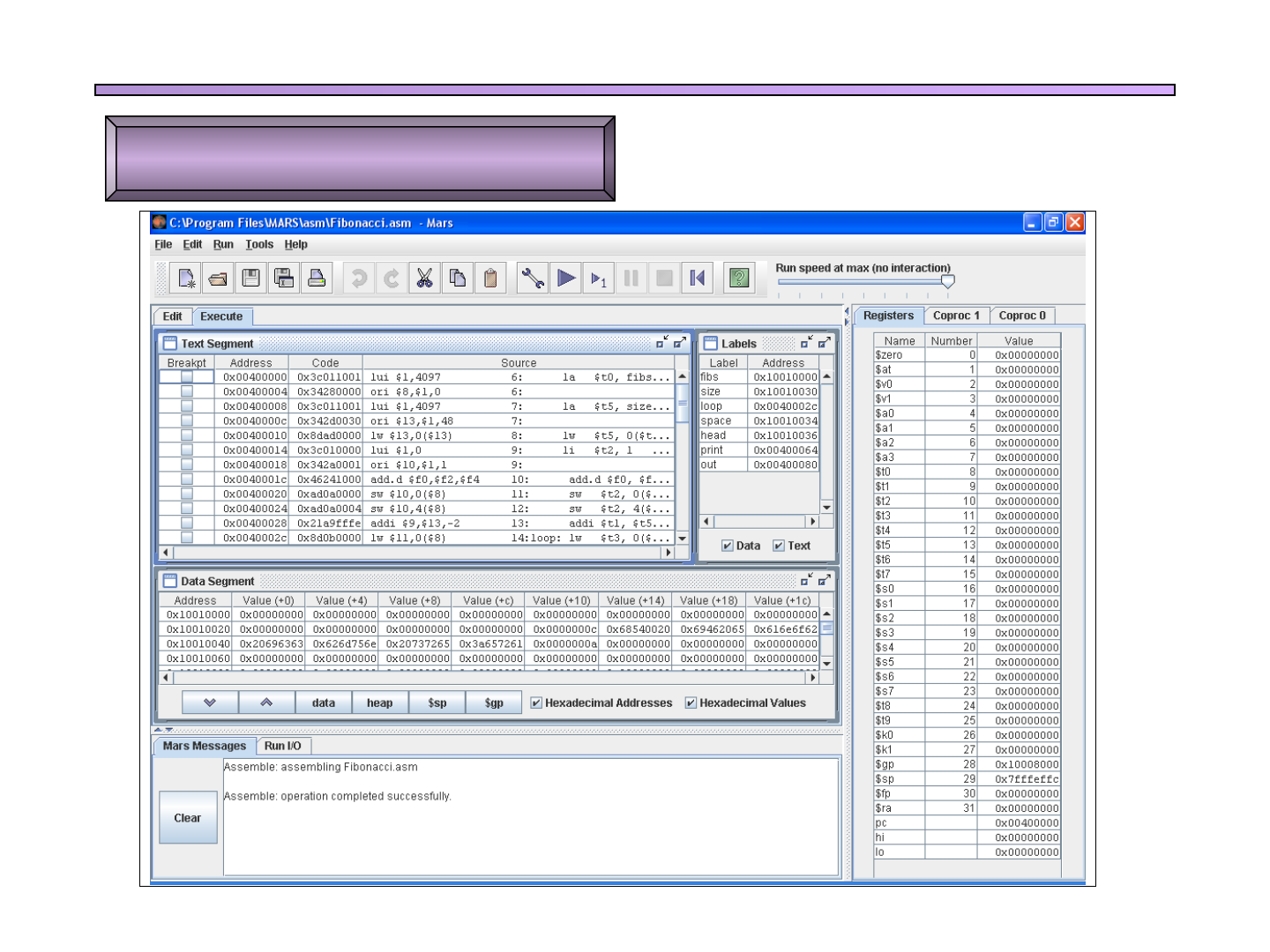Screen dimensions: 1270x952
Task: Click the Data Segment scroll-right arrow
Action: point(812,678)
